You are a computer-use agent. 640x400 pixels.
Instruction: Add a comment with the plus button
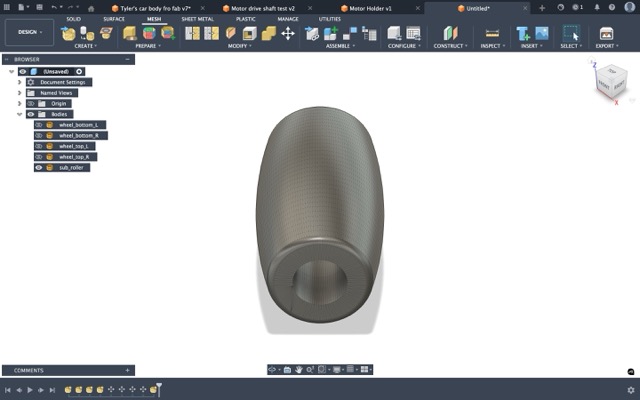(127, 370)
